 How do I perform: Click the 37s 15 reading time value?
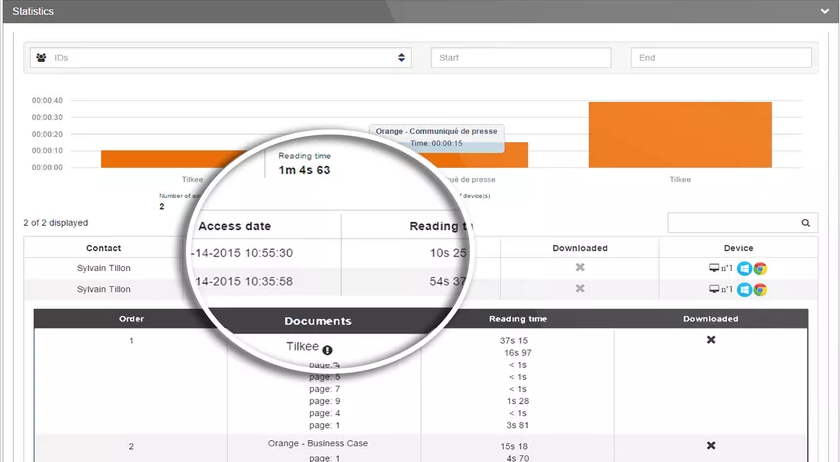[514, 340]
